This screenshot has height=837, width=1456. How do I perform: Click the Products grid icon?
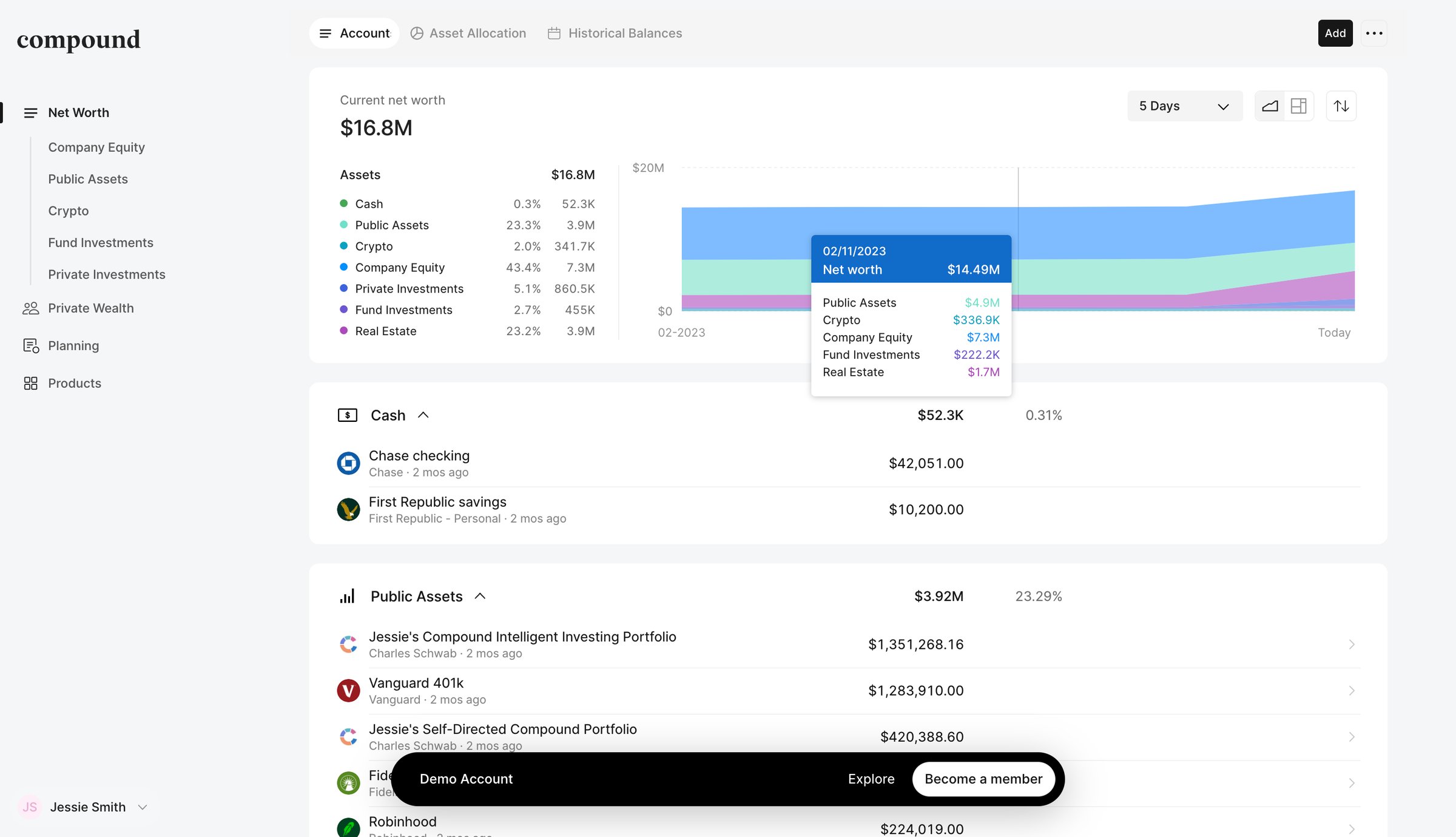tap(30, 384)
